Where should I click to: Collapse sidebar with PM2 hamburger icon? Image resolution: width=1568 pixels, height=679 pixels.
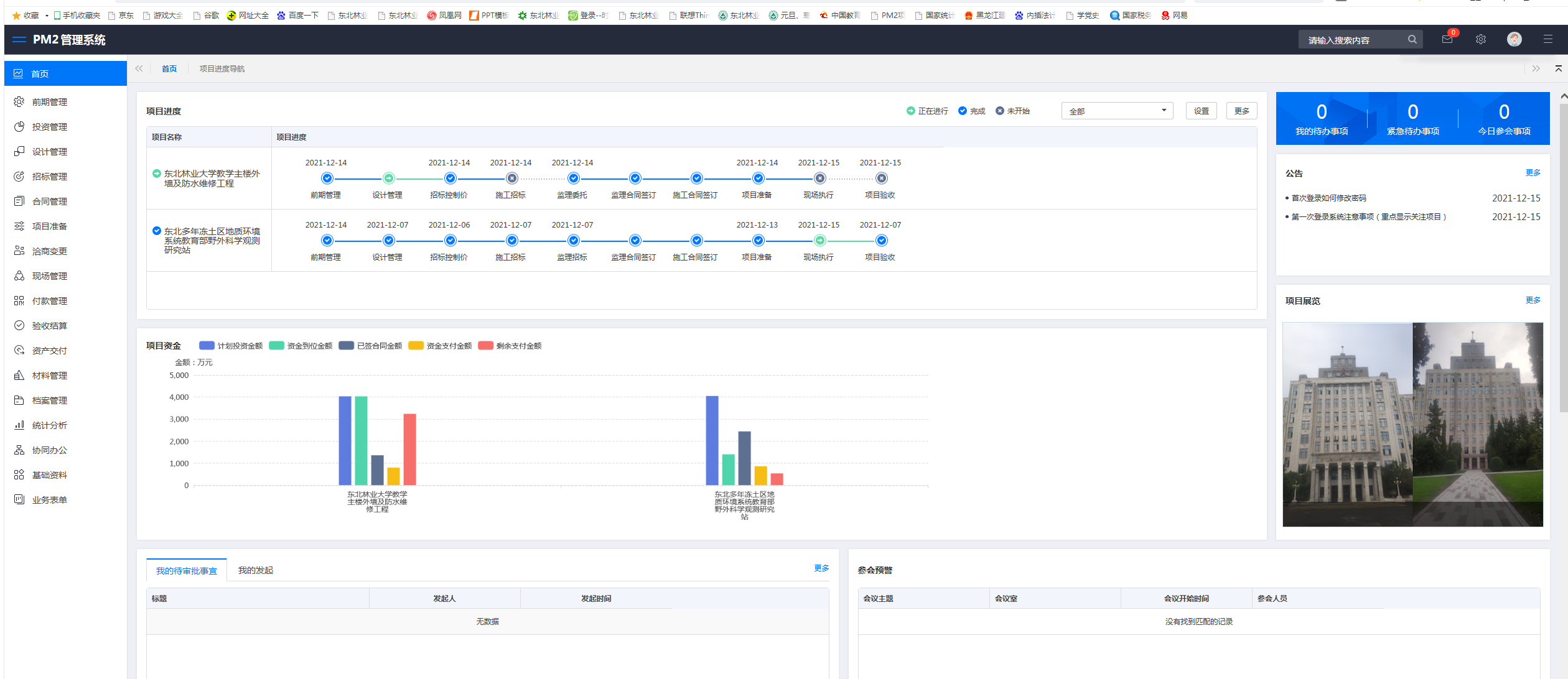(x=19, y=40)
